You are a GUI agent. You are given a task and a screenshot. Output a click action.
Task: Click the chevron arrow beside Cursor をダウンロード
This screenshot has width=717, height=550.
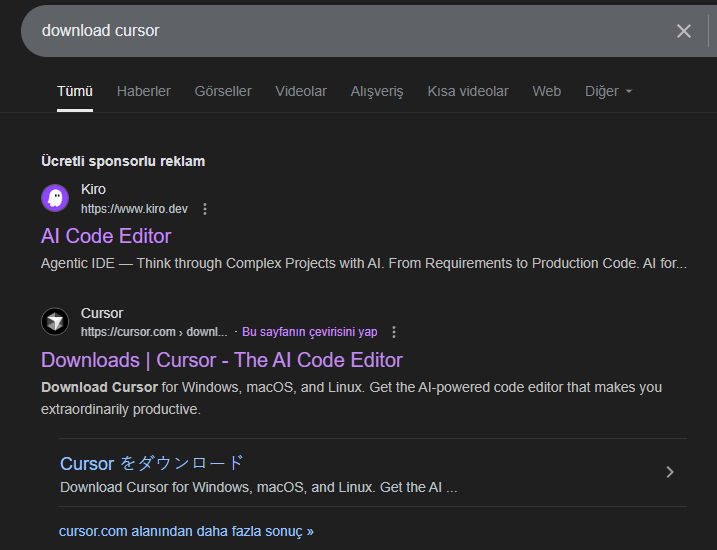(670, 472)
